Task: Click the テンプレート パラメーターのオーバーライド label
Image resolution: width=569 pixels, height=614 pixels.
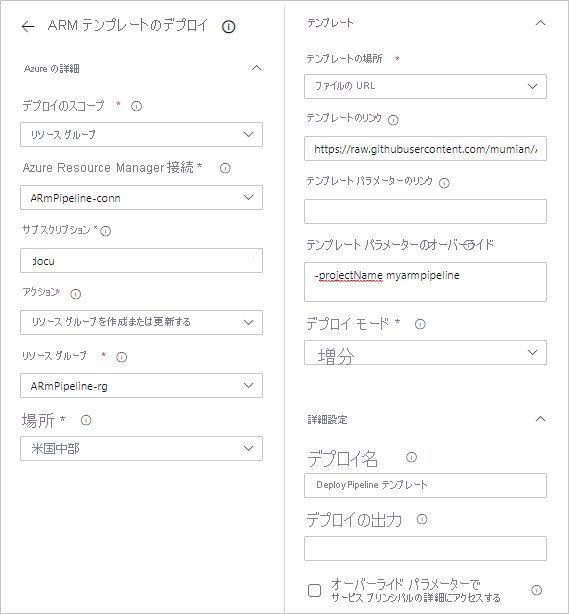Action: pos(400,245)
